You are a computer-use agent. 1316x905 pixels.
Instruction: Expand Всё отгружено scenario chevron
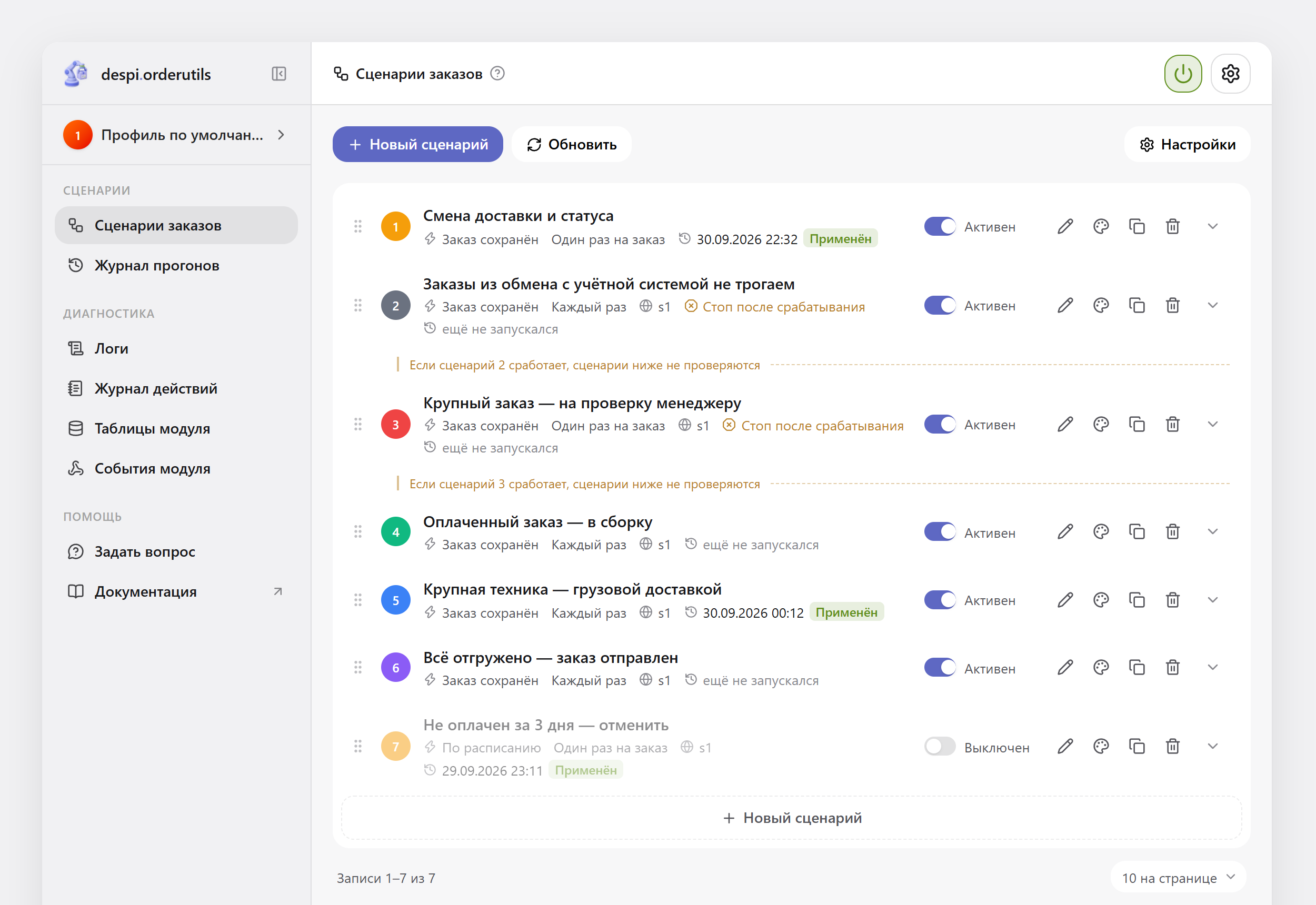[x=1213, y=667]
